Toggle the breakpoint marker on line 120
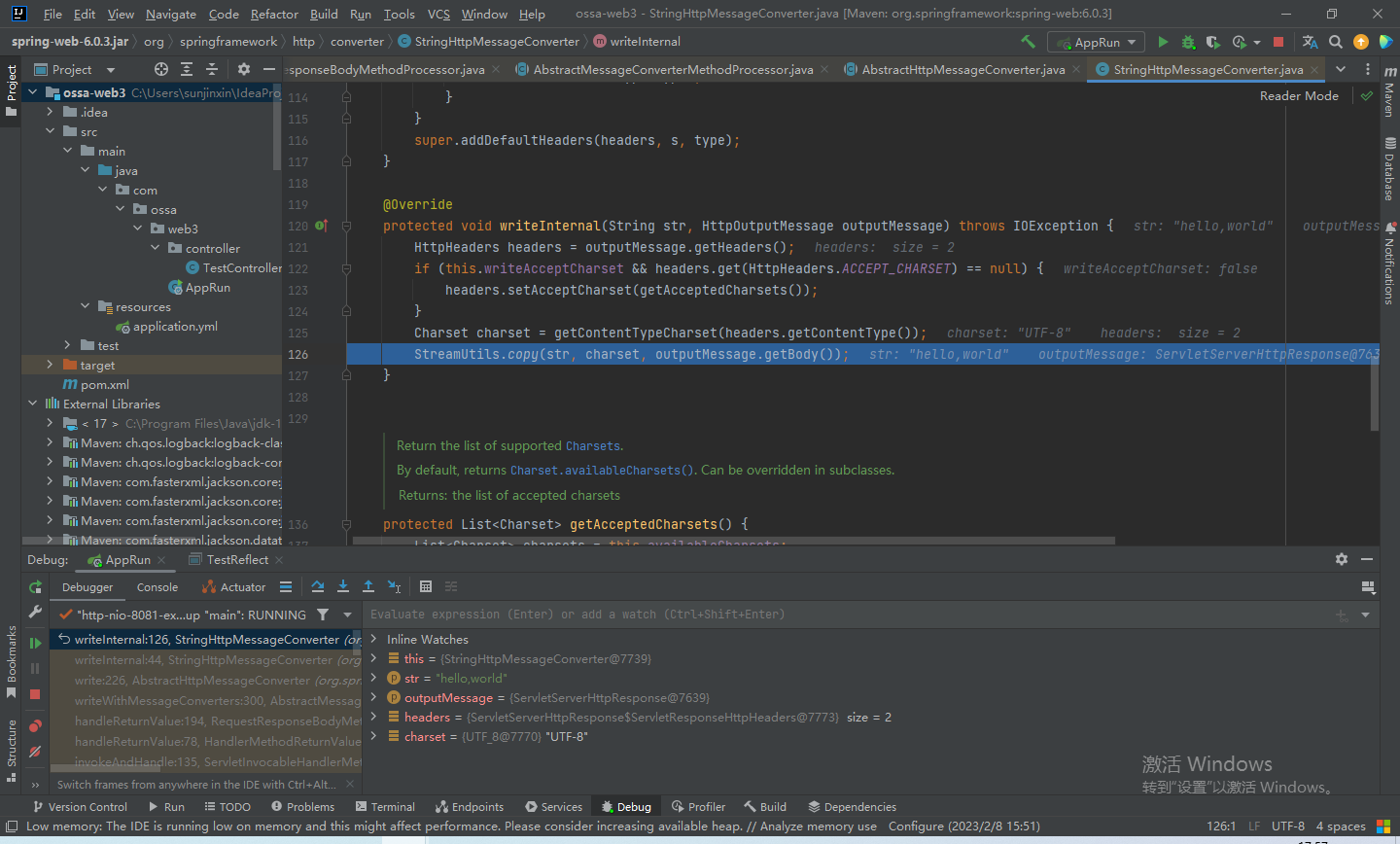The height and width of the screenshot is (844, 1400). [x=321, y=226]
